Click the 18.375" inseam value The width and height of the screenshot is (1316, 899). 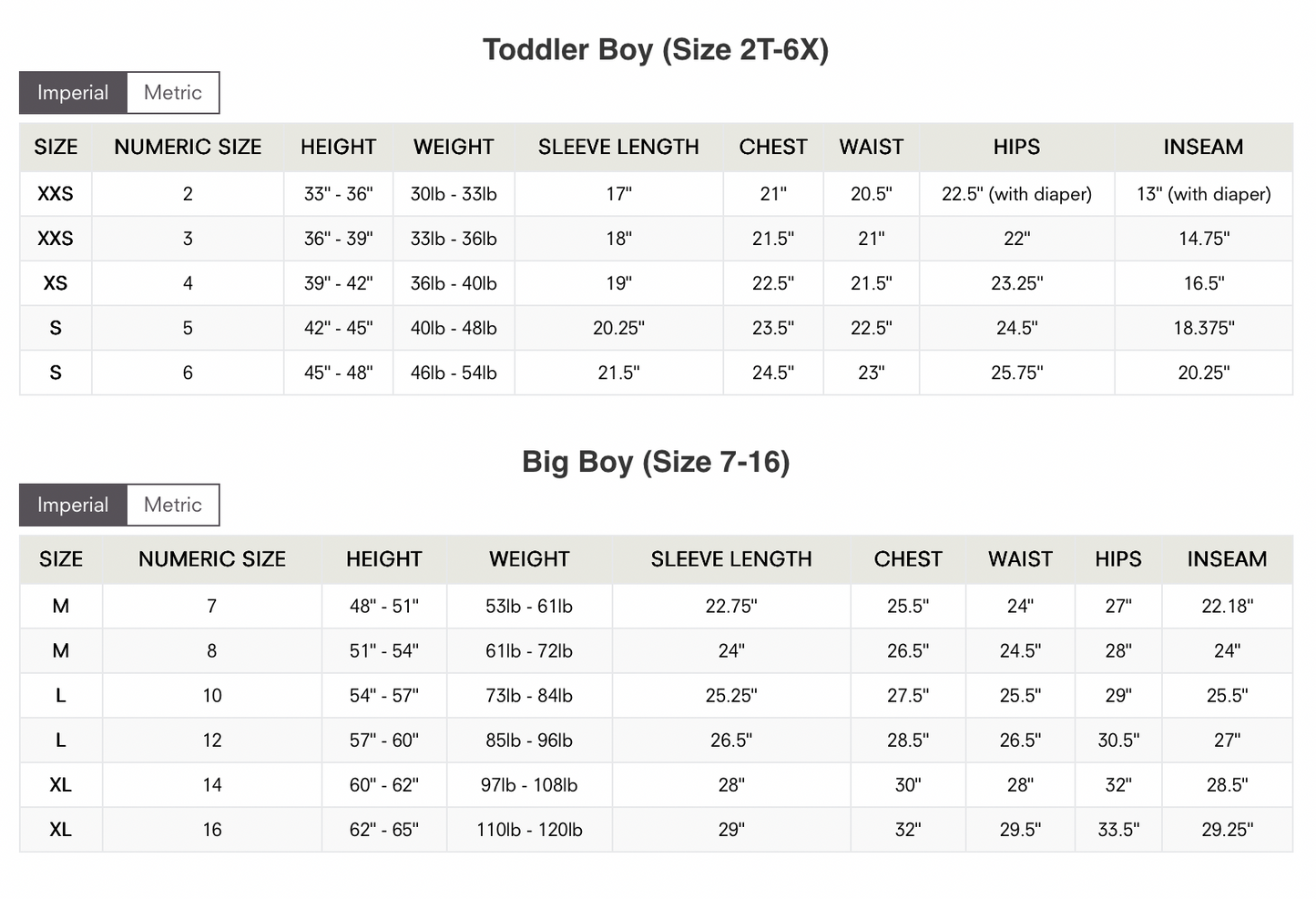coord(1203,328)
